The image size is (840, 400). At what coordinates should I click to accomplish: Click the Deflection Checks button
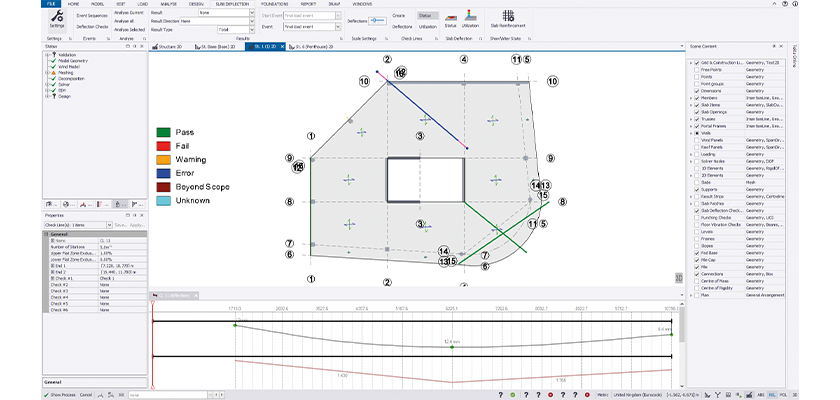pyautogui.click(x=93, y=26)
